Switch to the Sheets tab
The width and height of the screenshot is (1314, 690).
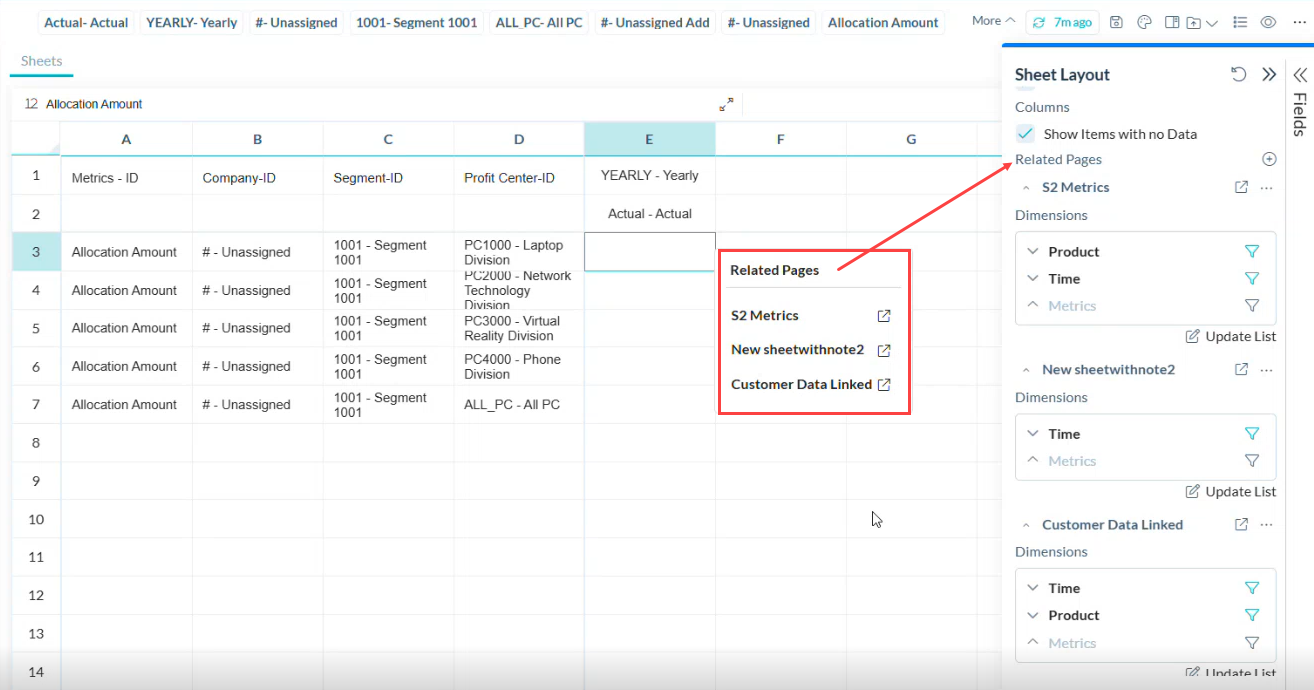(41, 61)
